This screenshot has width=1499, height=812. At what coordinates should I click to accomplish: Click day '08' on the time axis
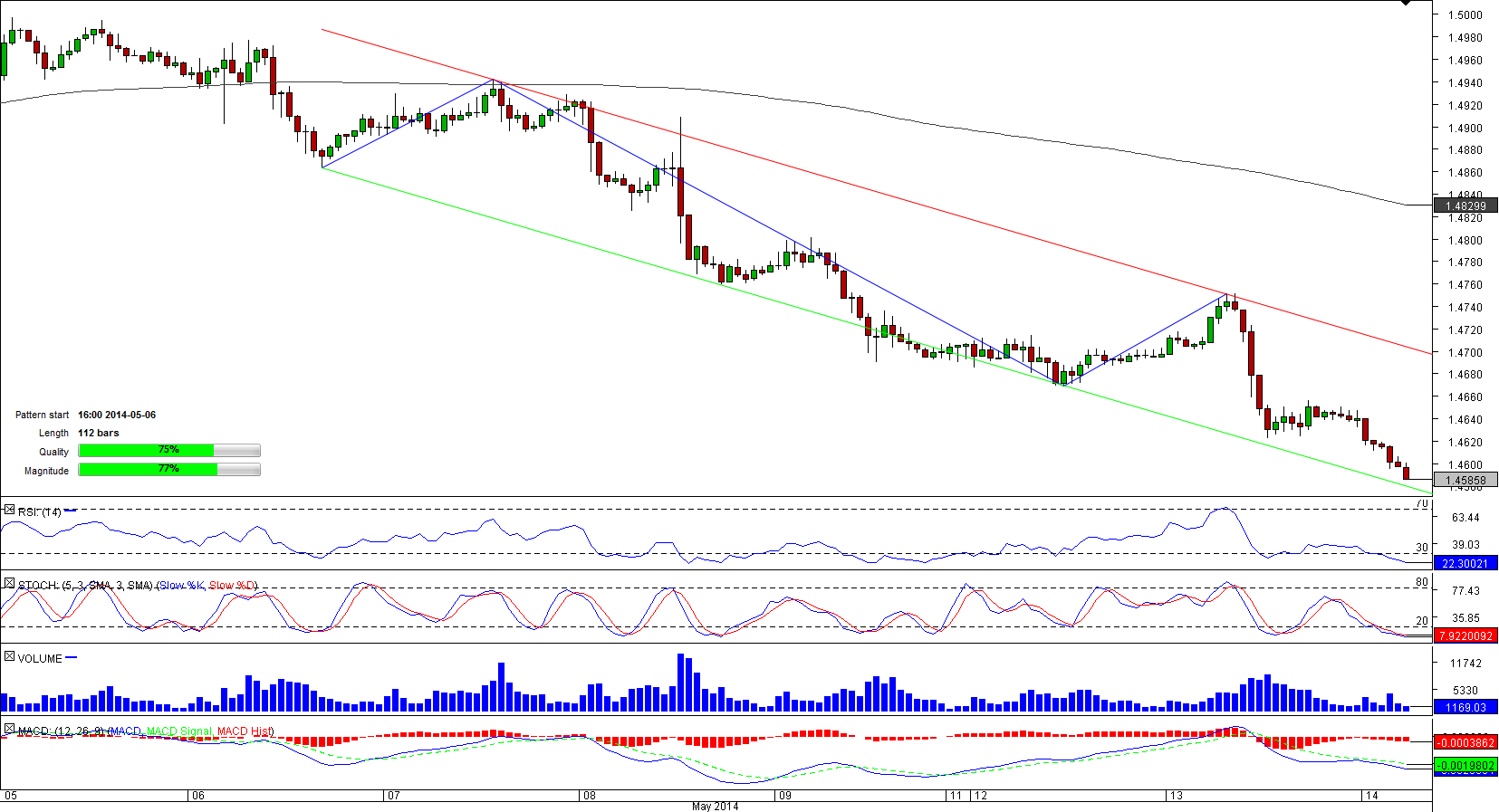[x=590, y=796]
